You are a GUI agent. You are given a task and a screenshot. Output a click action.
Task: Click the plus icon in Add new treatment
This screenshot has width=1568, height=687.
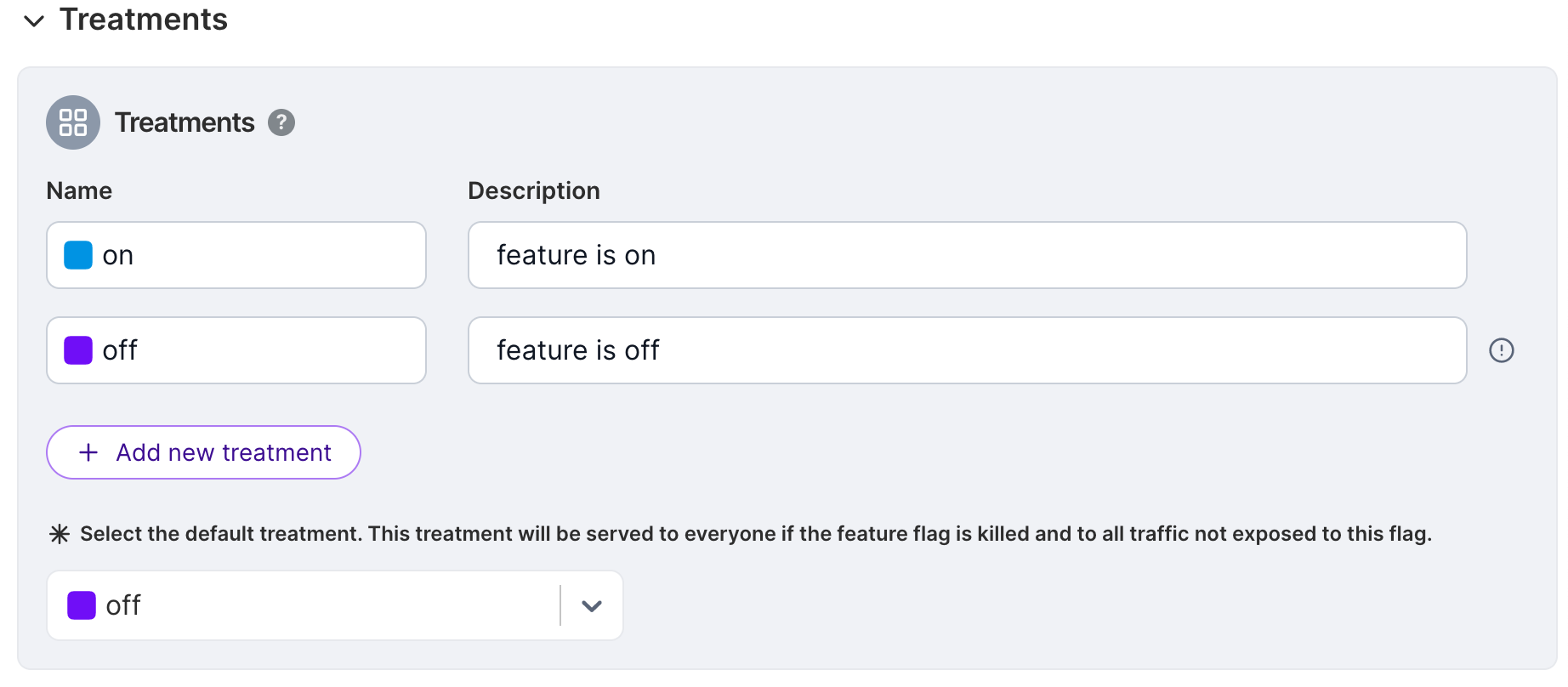point(88,452)
